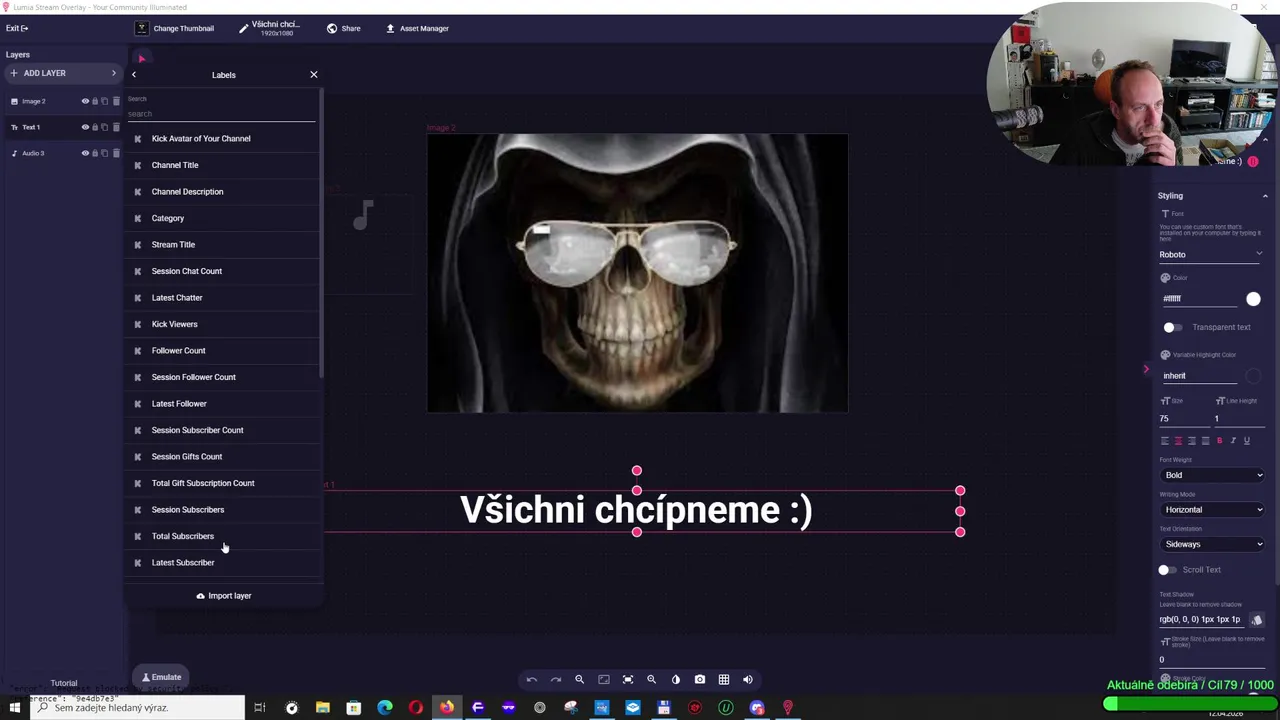Screen dimensions: 1280x720
Task: Select the skull image on canvas
Action: click(637, 273)
